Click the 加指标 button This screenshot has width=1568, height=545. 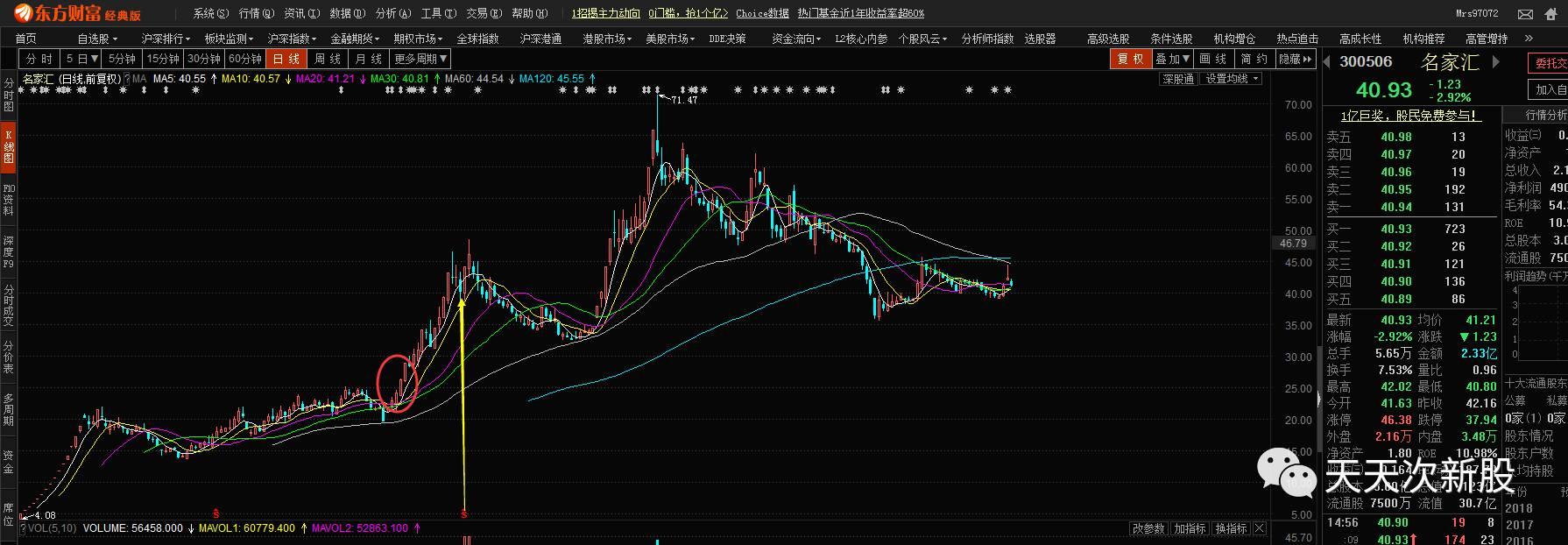1190,528
